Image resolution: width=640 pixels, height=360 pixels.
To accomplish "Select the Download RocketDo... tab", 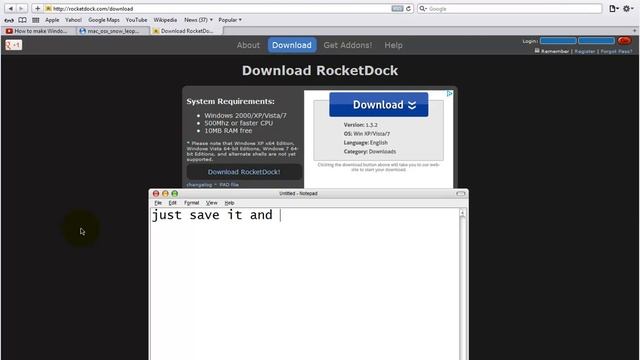I will 187,31.
